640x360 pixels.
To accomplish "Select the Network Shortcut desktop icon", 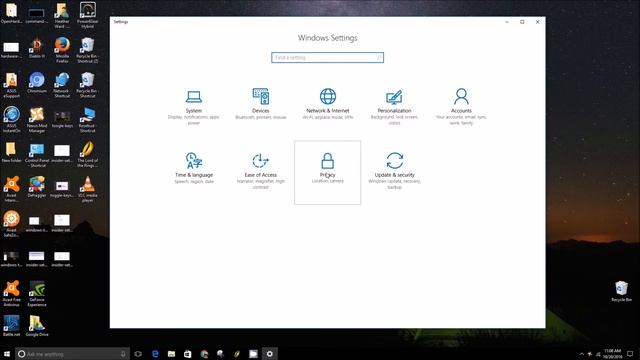I will [62, 85].
